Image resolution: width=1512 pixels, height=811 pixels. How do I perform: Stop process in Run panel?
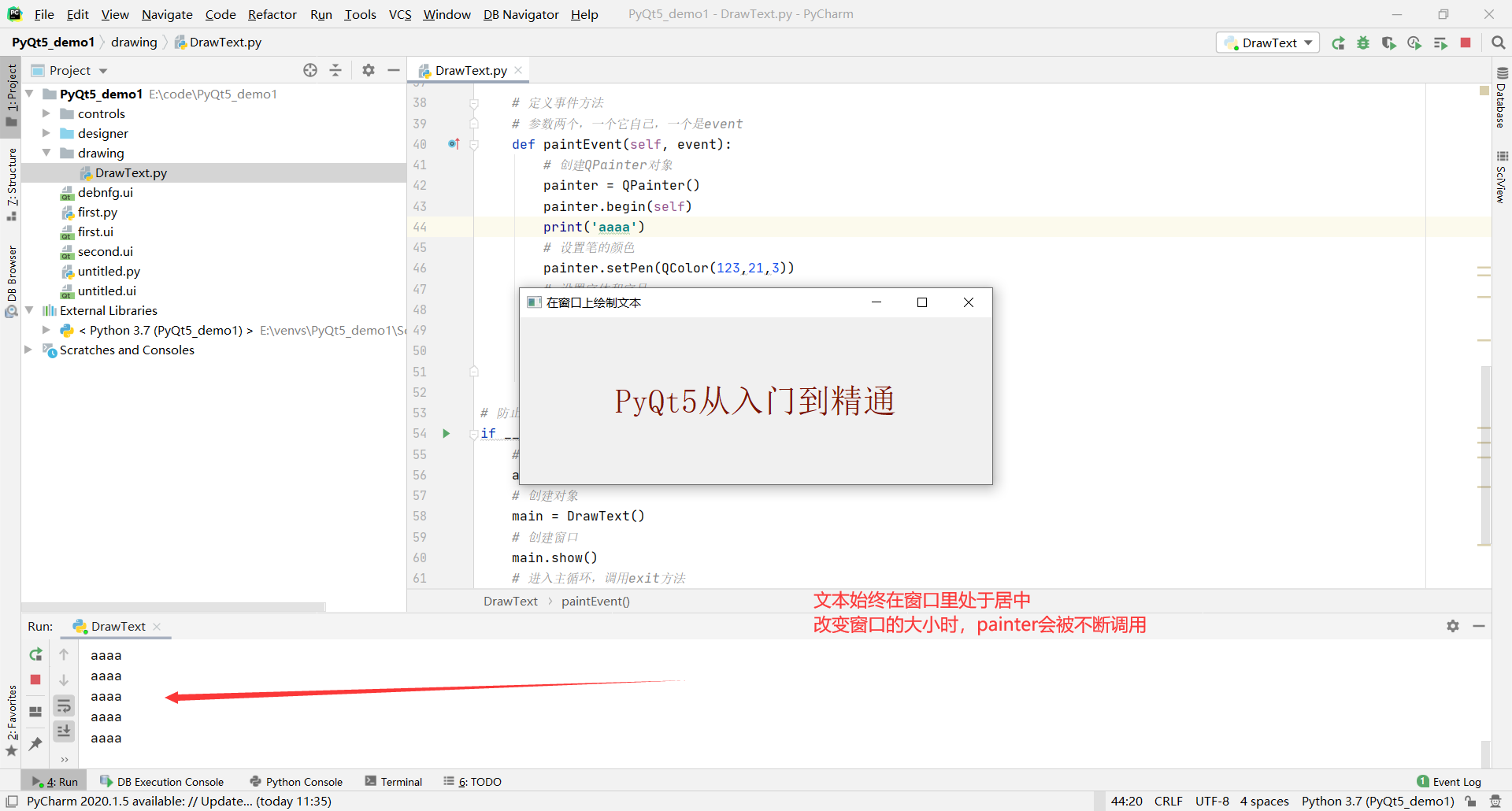(x=35, y=680)
